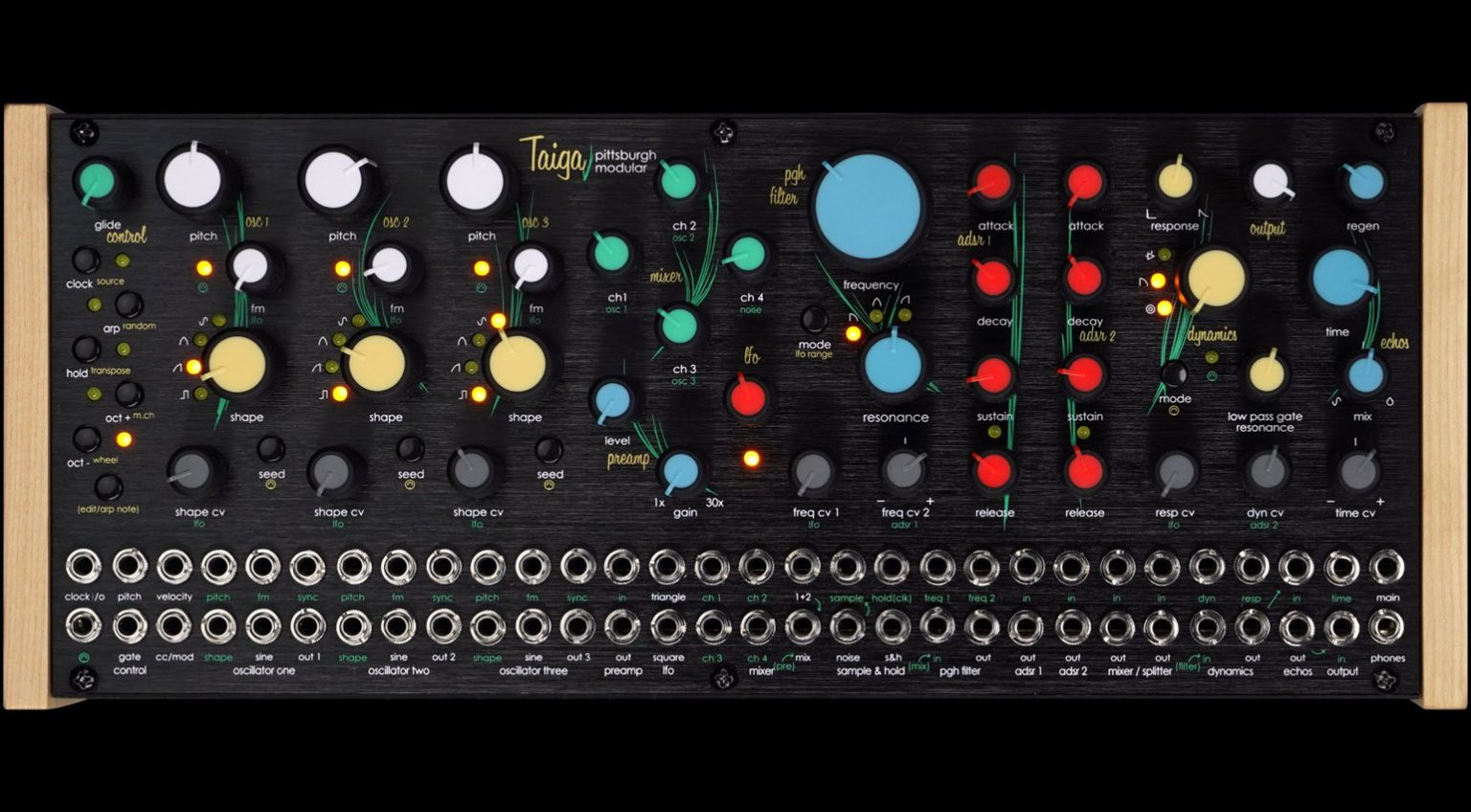Click the edit/arp note label
The width and height of the screenshot is (1471, 812).
click(x=106, y=509)
